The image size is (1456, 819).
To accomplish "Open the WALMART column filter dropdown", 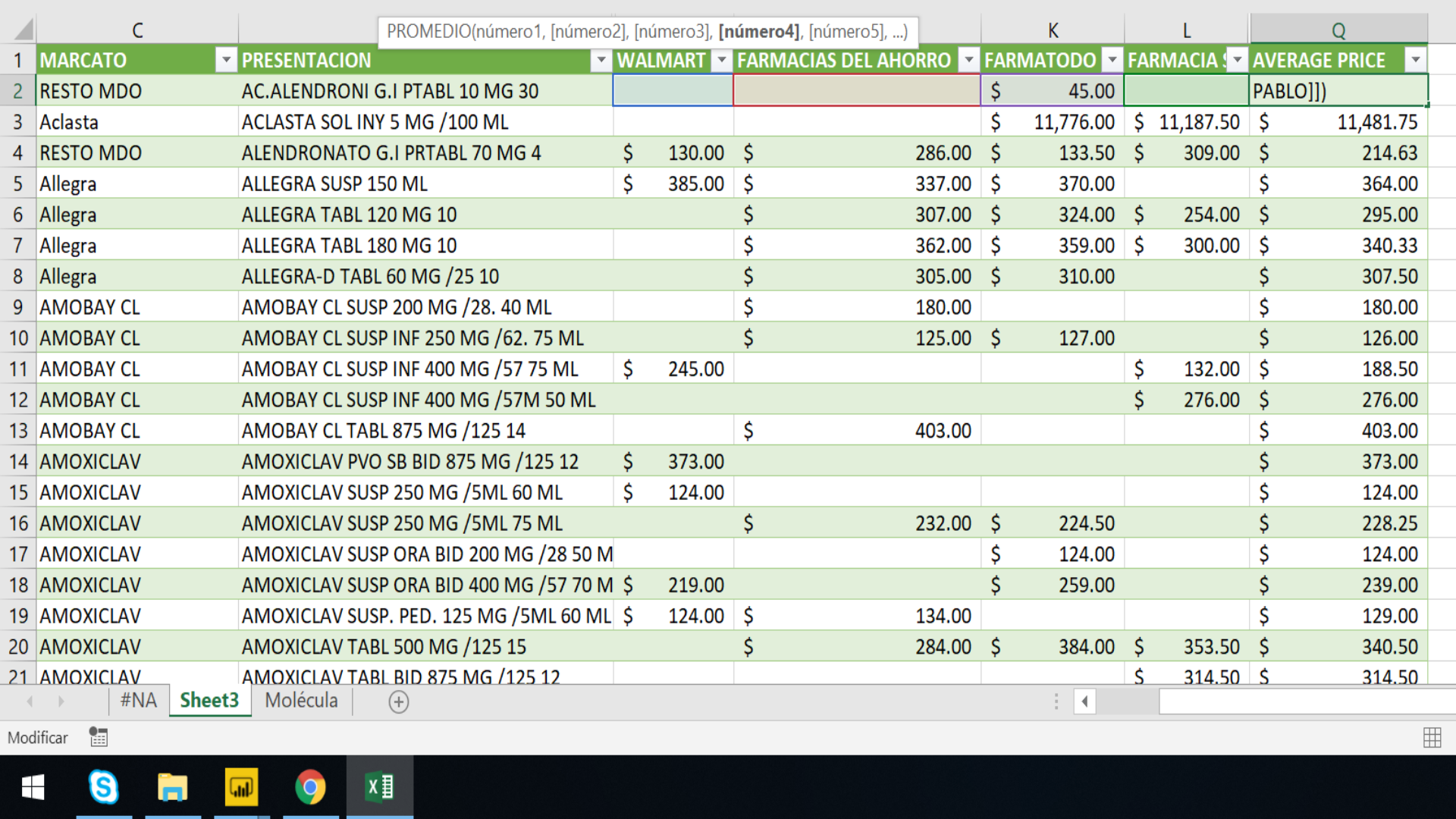I will [721, 60].
